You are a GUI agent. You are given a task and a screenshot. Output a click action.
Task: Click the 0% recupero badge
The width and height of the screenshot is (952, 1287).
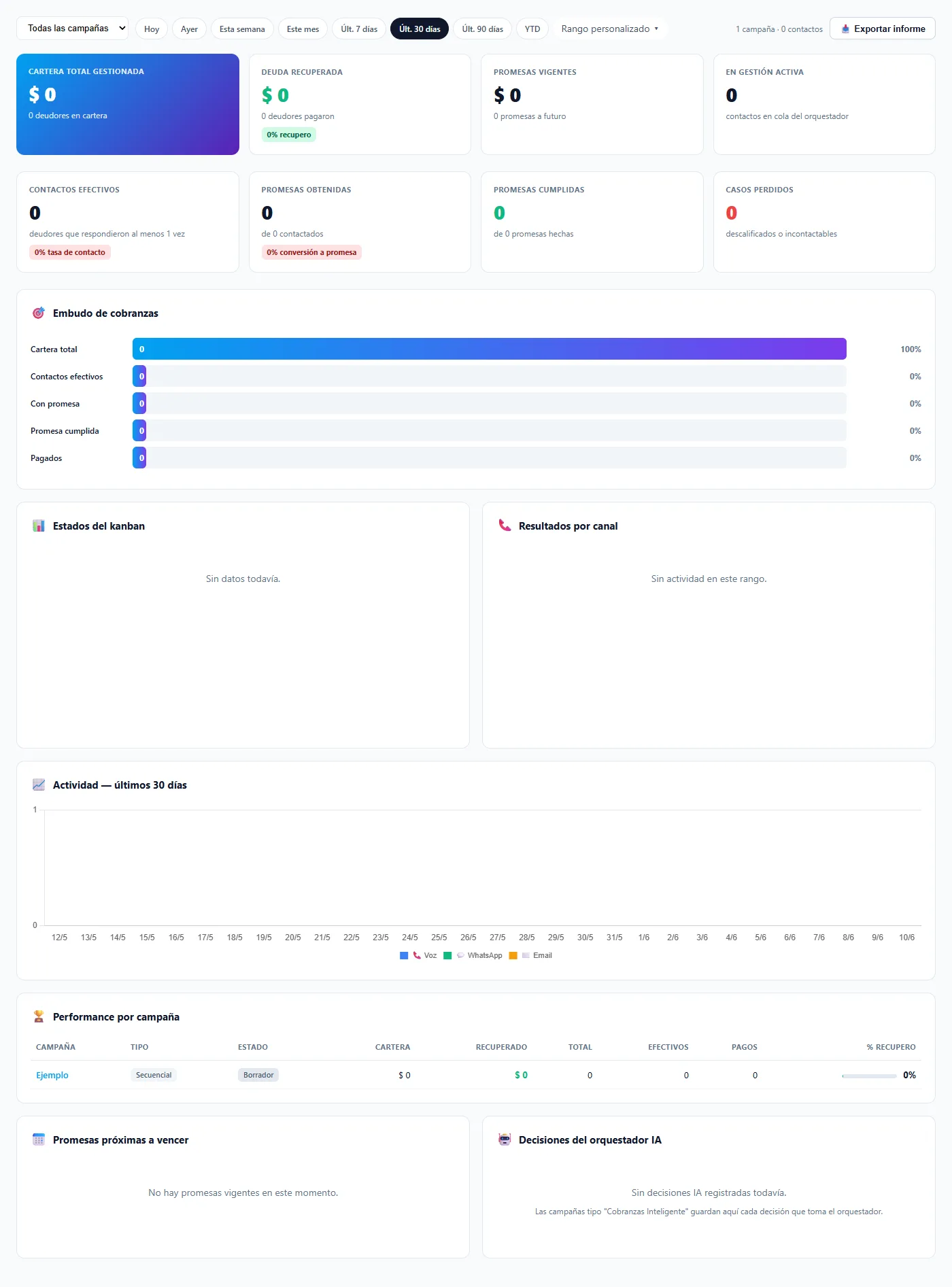pyautogui.click(x=289, y=135)
